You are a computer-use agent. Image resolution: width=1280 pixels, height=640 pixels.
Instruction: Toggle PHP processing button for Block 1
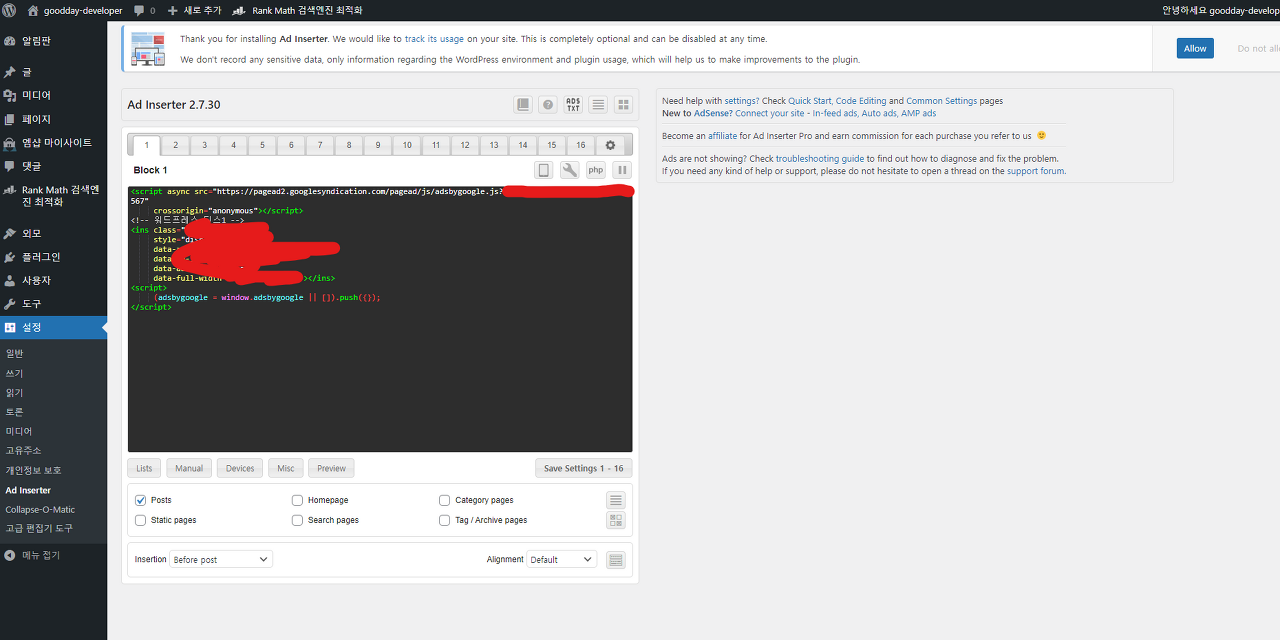(596, 170)
